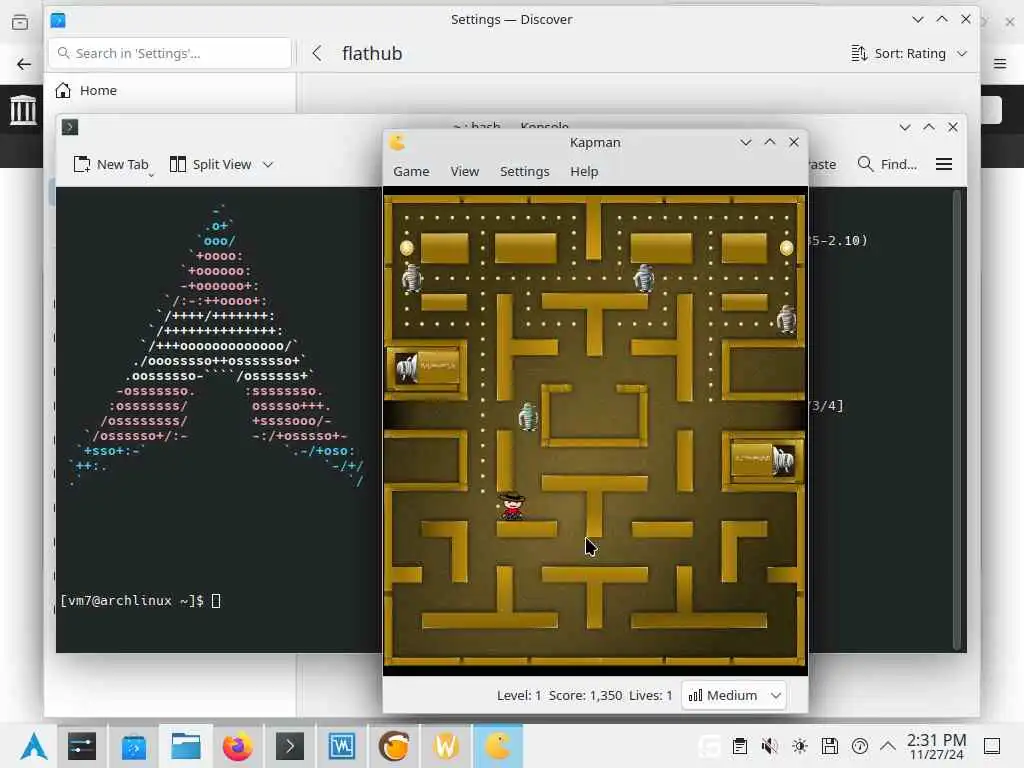
Task: Open the View menu in Kapman
Action: 464,171
